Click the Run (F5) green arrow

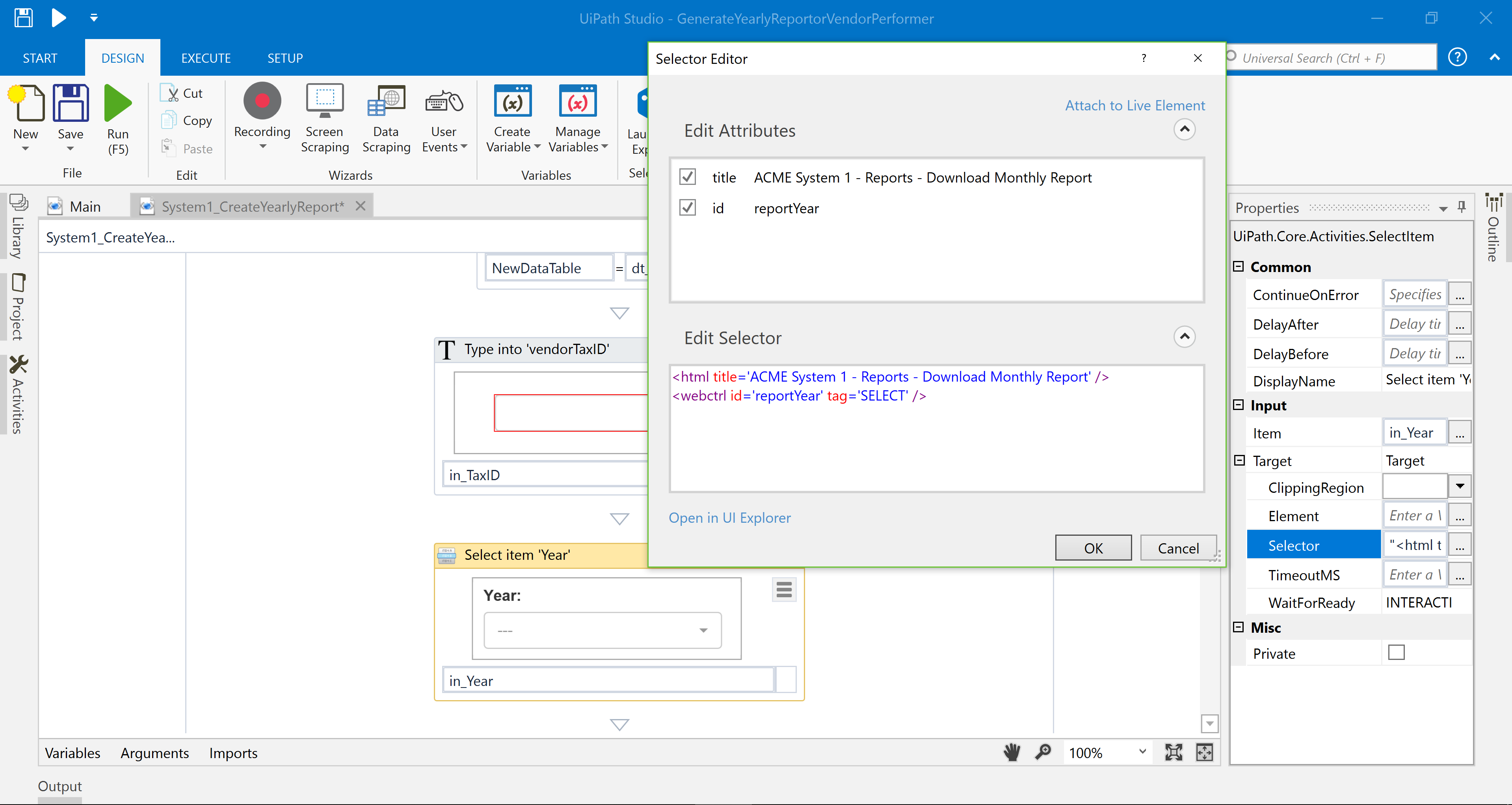[x=117, y=102]
